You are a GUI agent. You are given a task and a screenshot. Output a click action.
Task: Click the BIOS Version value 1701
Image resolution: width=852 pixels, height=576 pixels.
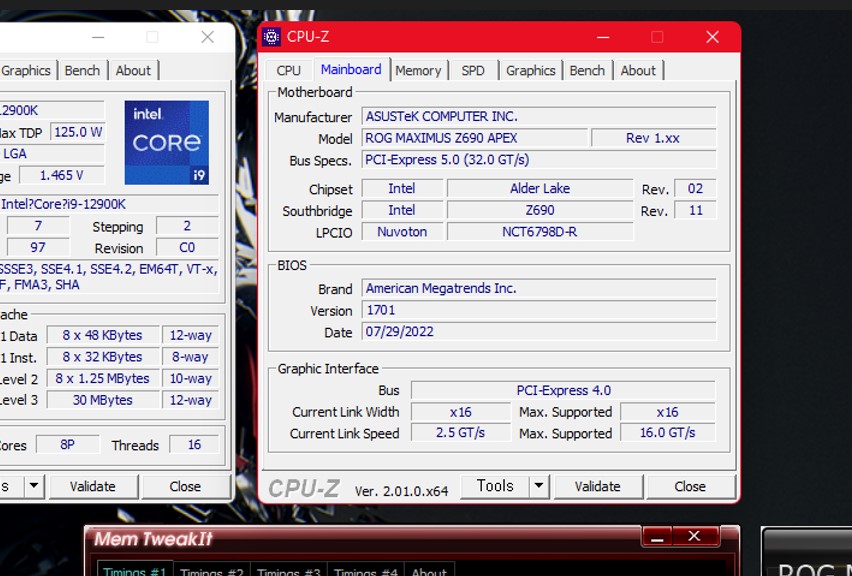point(539,310)
